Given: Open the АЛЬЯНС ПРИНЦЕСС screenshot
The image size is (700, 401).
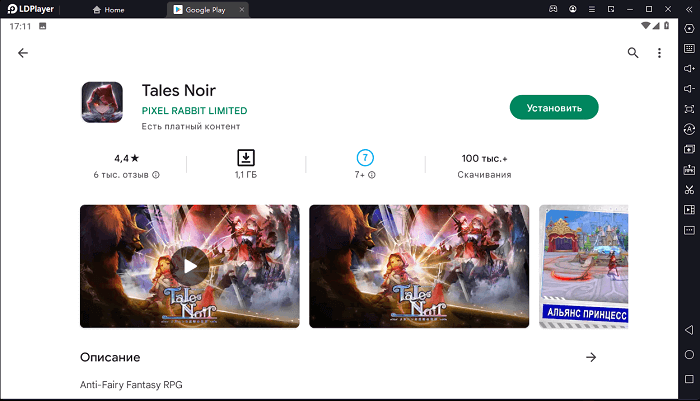Looking at the screenshot, I should (583, 267).
